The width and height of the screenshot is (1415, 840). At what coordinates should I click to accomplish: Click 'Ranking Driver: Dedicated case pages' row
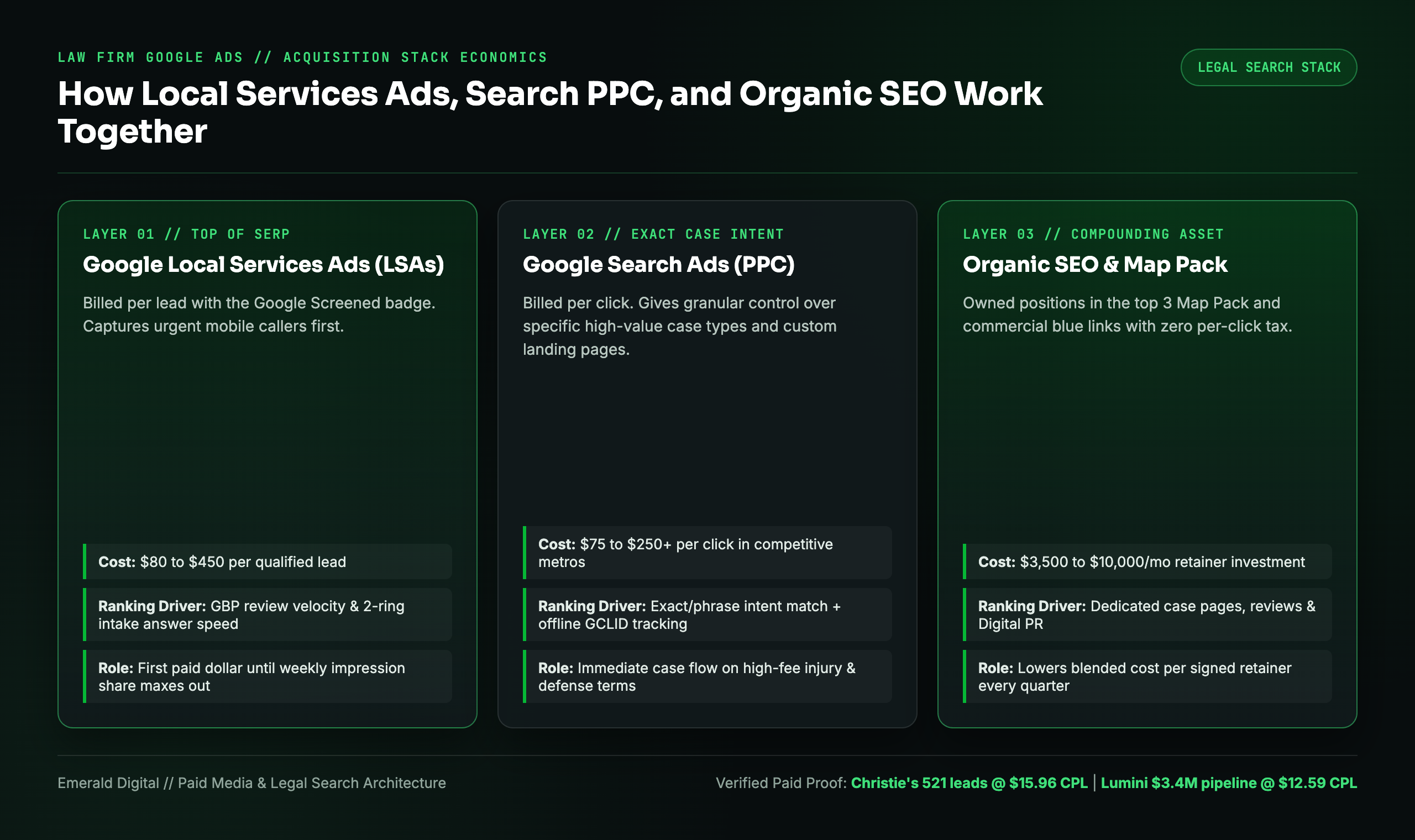1147,614
